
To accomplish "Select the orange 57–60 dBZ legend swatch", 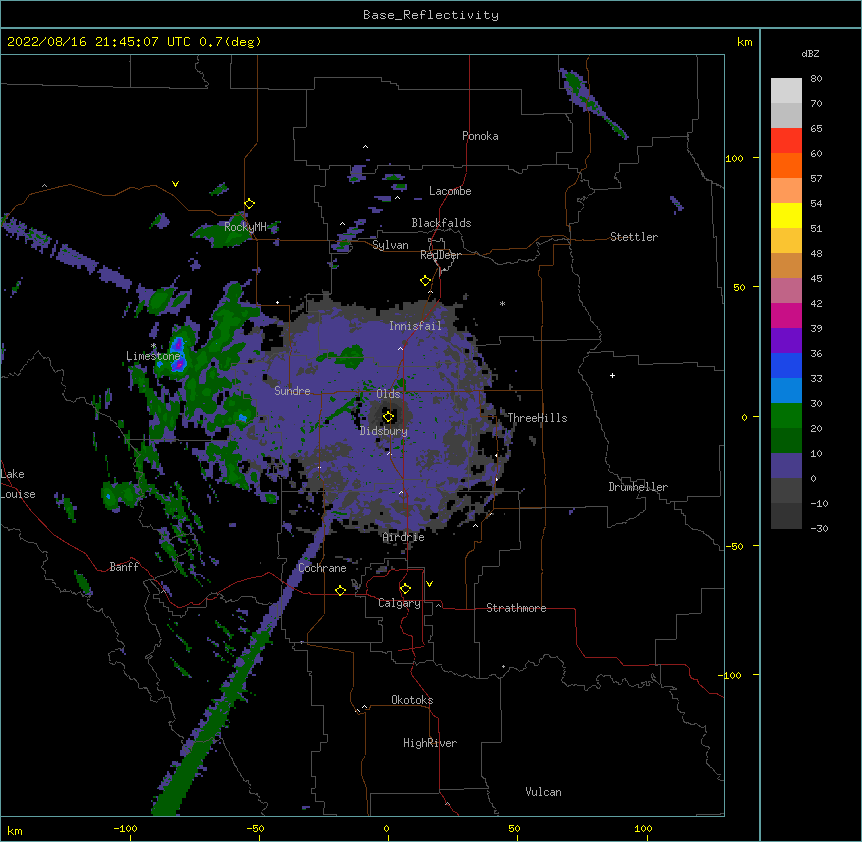I will point(786,165).
